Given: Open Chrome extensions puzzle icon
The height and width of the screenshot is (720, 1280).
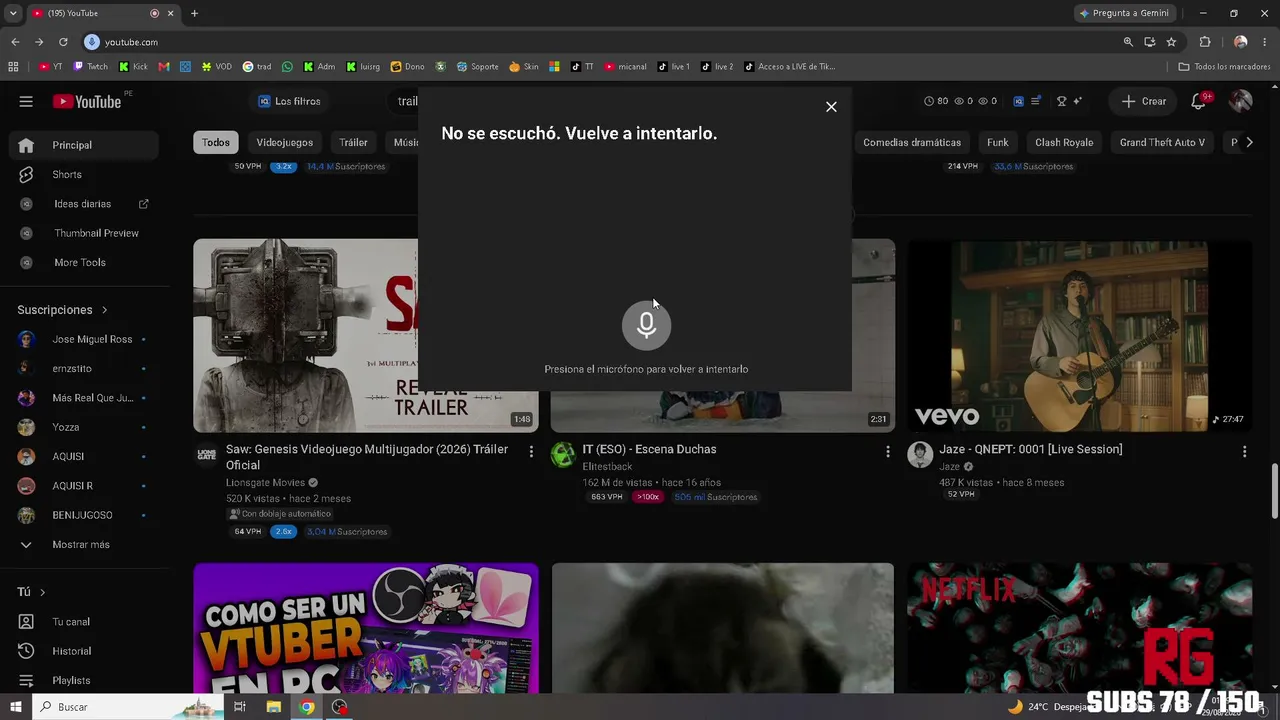Looking at the screenshot, I should tap(1204, 42).
